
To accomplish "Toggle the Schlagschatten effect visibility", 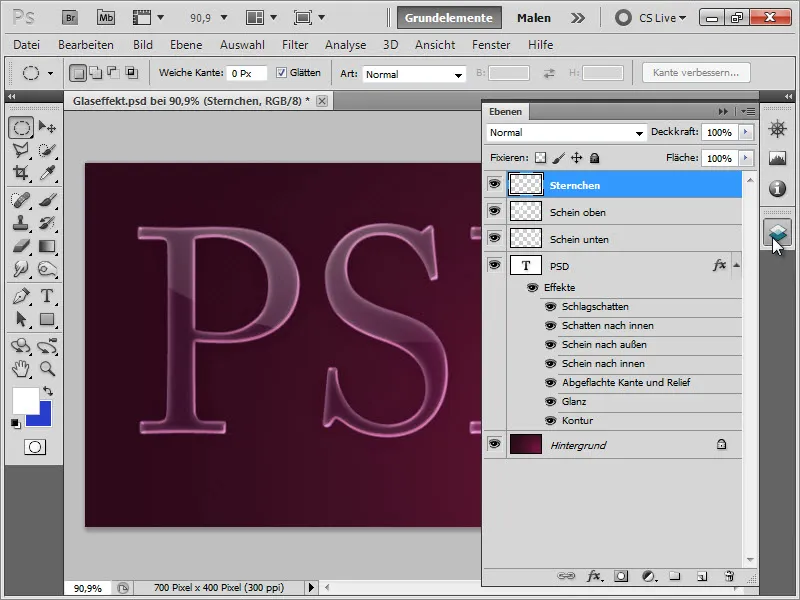I will coord(550,307).
